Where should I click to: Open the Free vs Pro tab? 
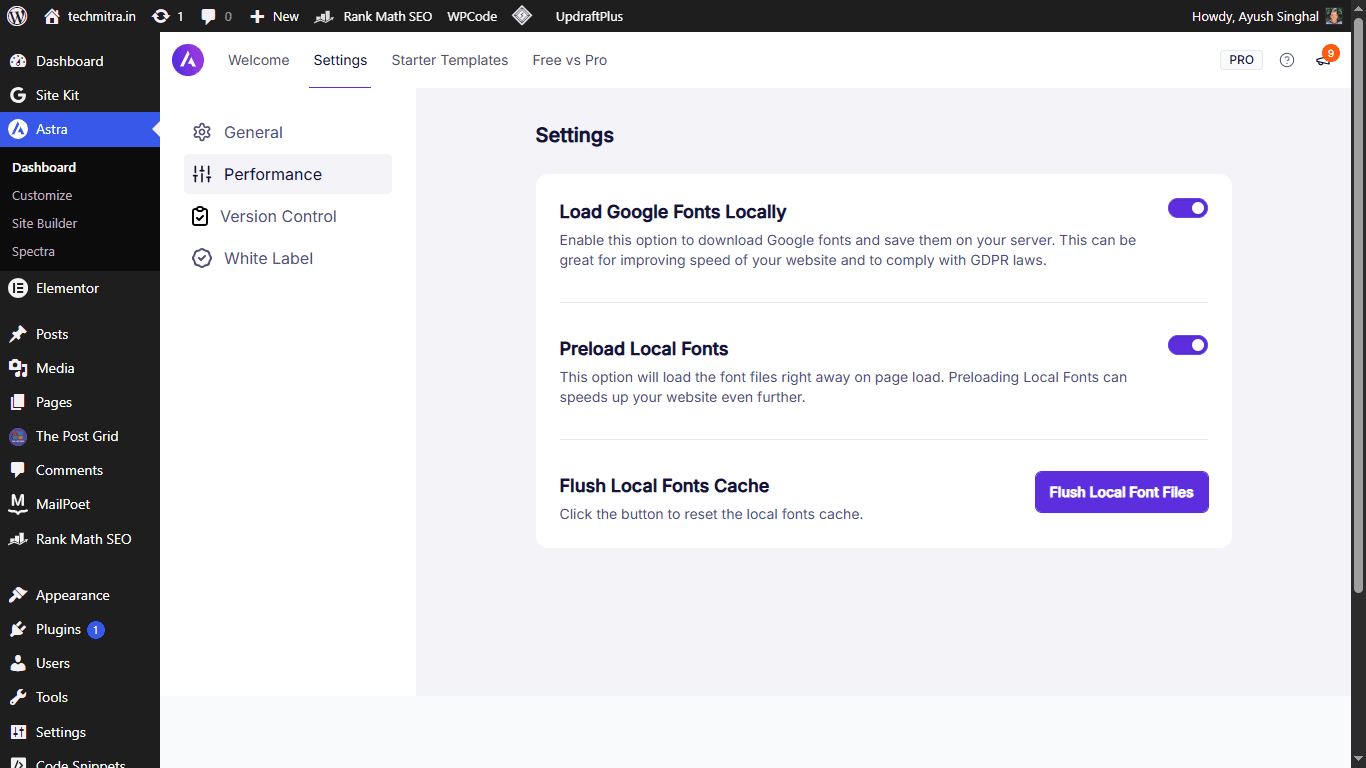(x=569, y=60)
